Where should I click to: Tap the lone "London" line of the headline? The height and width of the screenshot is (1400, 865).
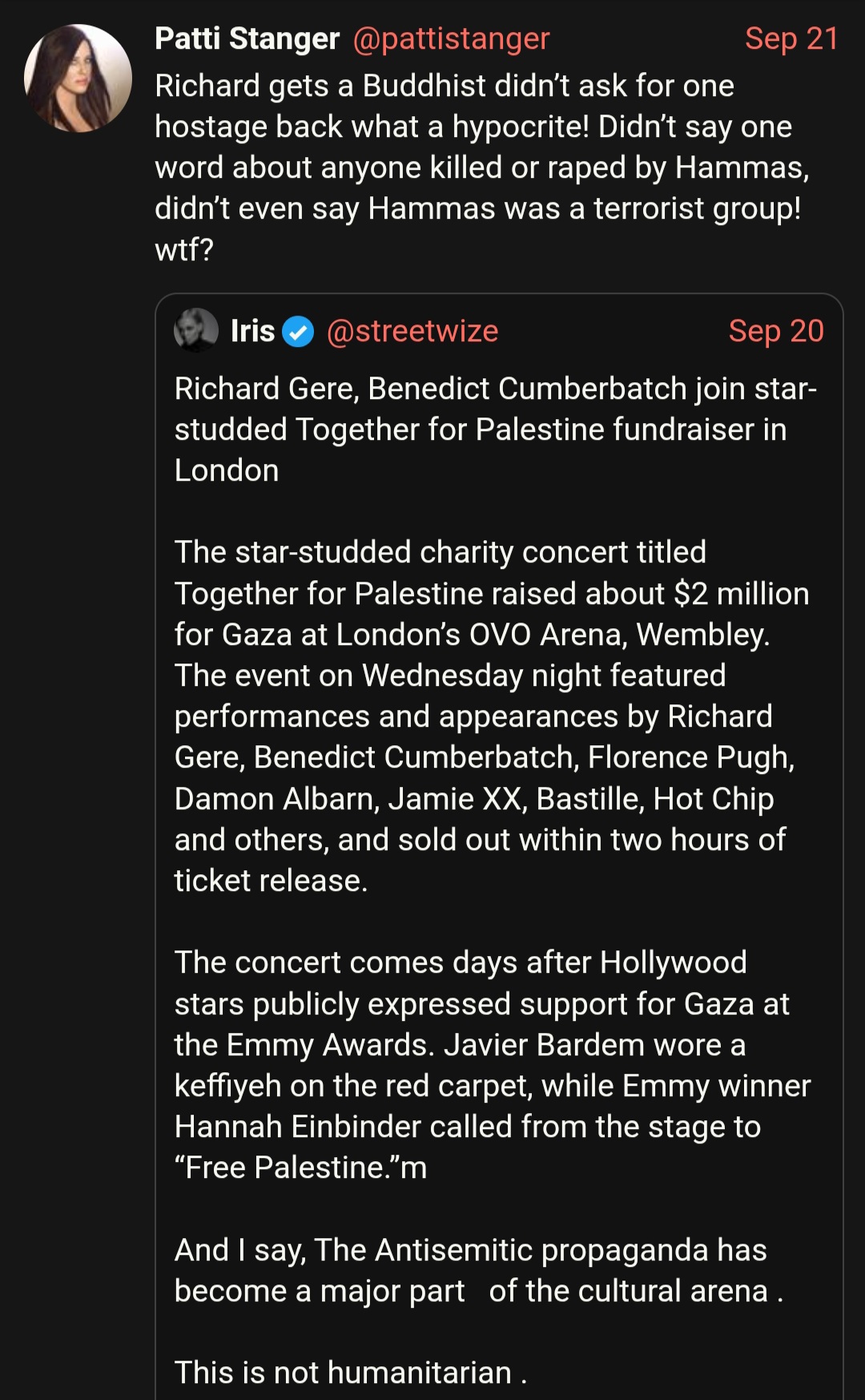tap(227, 470)
